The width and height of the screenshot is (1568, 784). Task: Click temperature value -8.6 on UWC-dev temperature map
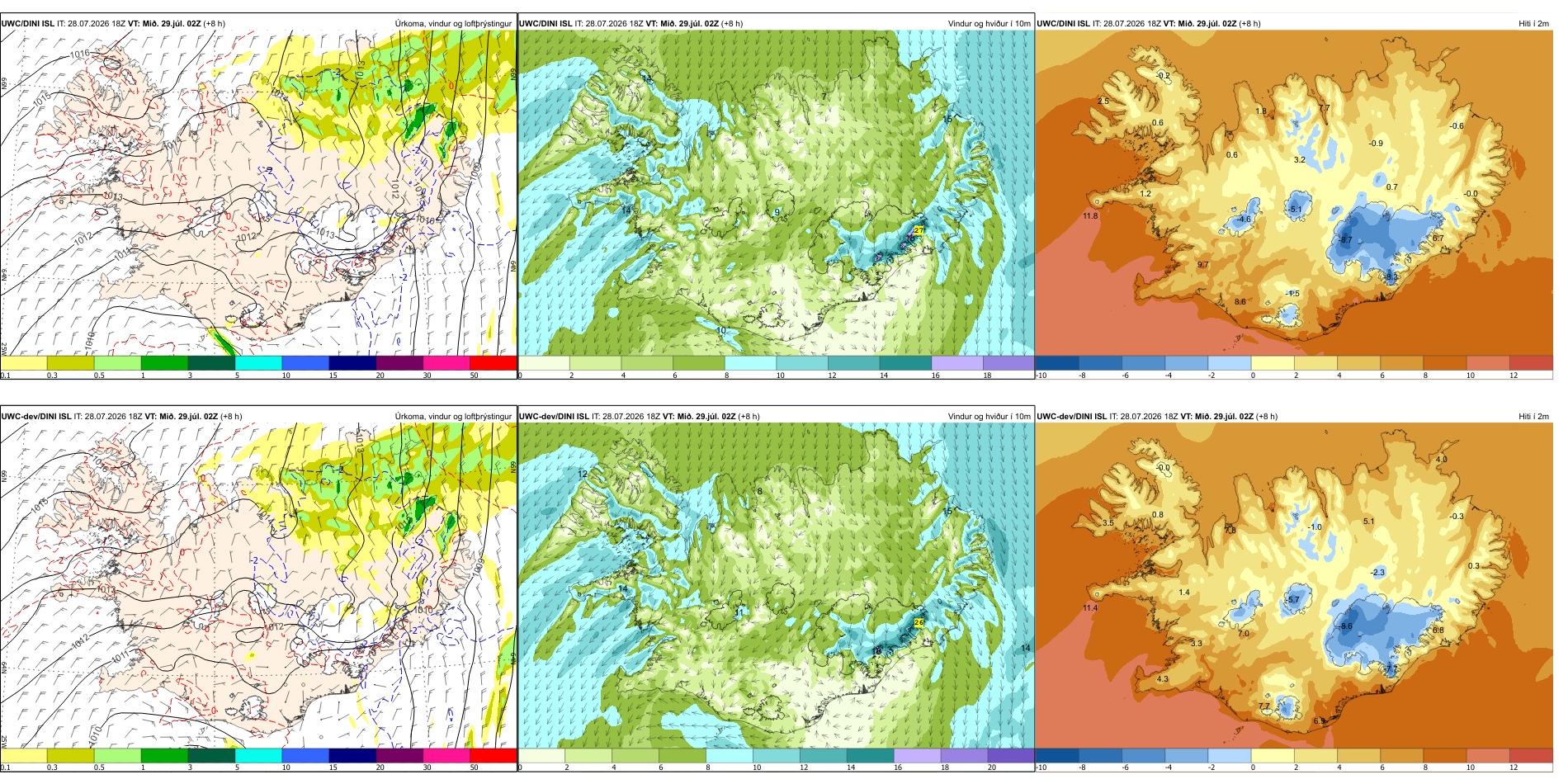[x=1345, y=626]
